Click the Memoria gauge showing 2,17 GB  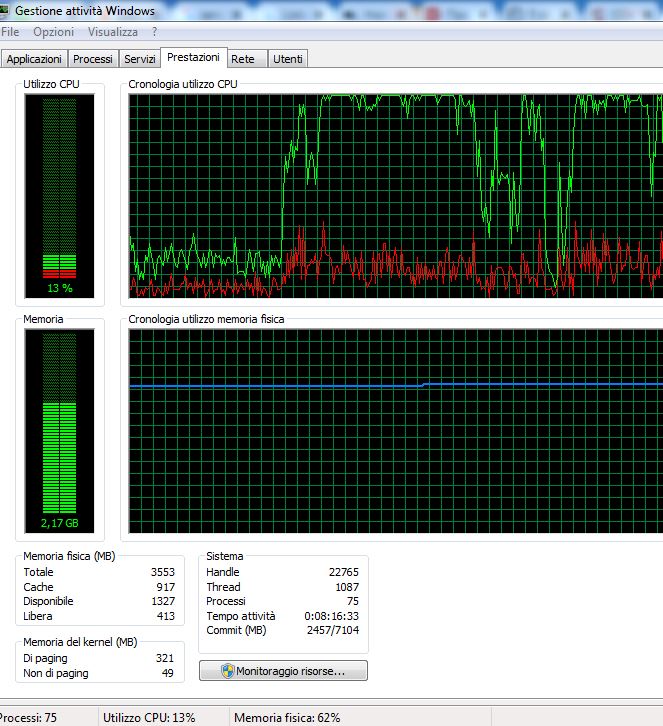tap(59, 431)
